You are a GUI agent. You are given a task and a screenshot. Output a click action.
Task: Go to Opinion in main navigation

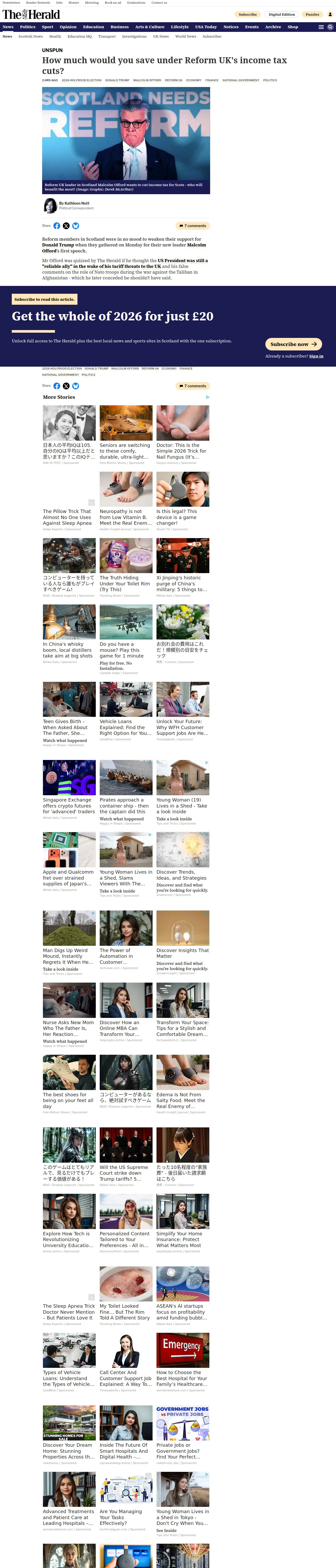[68, 27]
